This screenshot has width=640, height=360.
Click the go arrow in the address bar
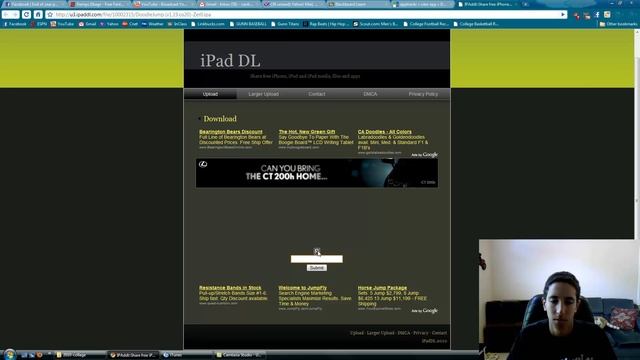pos(563,15)
